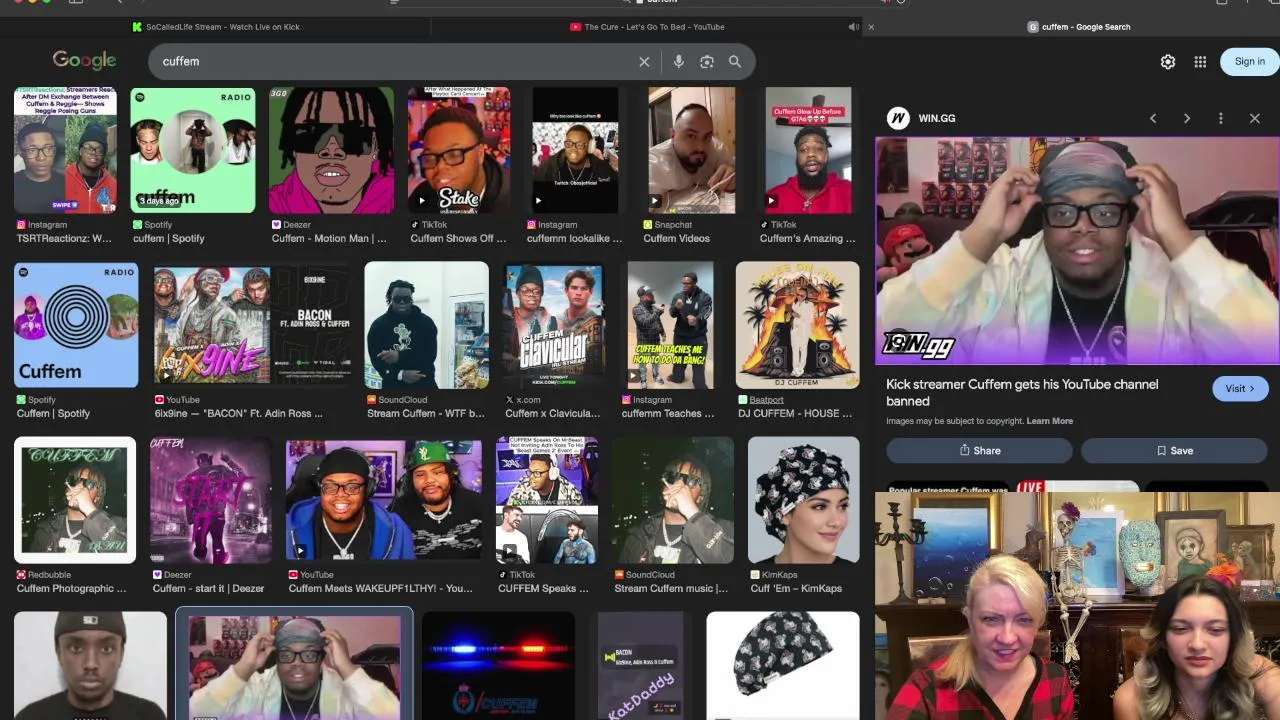The width and height of the screenshot is (1280, 720).
Task: Switch to cuffem Google Search tab
Action: tap(1079, 27)
